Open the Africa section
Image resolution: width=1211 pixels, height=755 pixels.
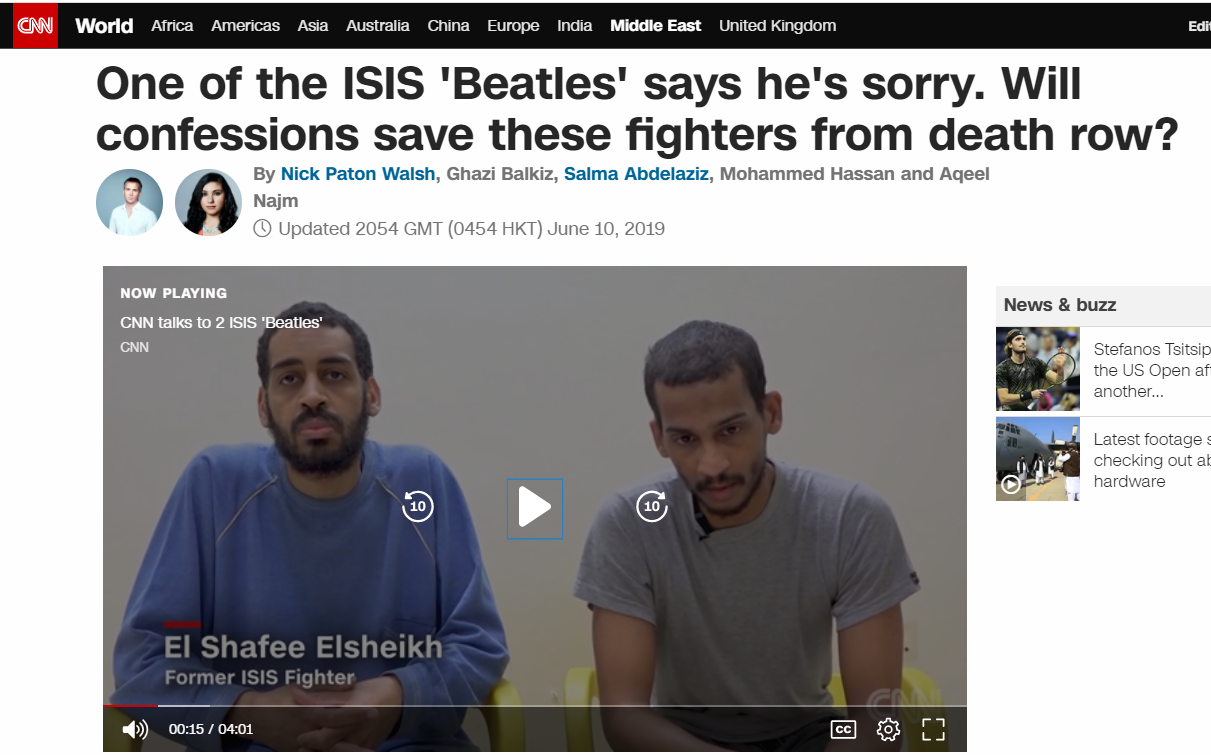click(x=172, y=26)
